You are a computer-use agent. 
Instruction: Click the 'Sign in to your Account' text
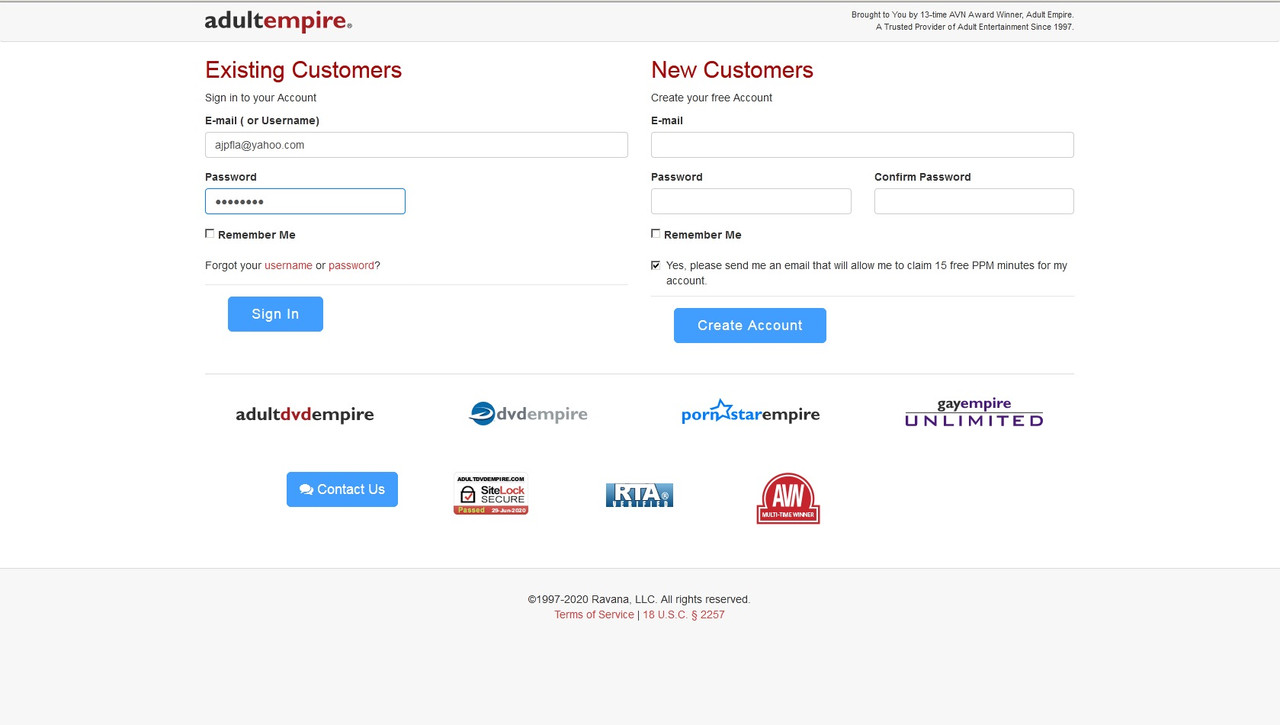260,98
